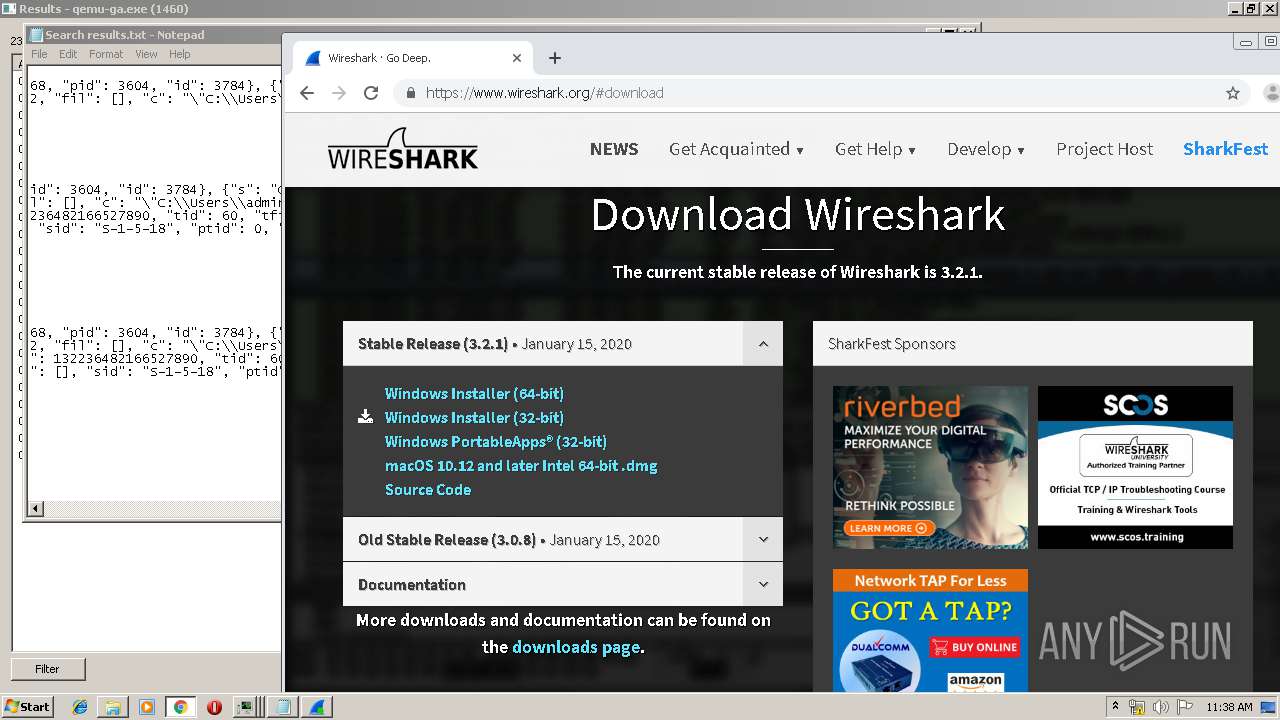Open the riverbed sponsor banner
Viewport: 1280px width, 720px height.
click(930, 468)
